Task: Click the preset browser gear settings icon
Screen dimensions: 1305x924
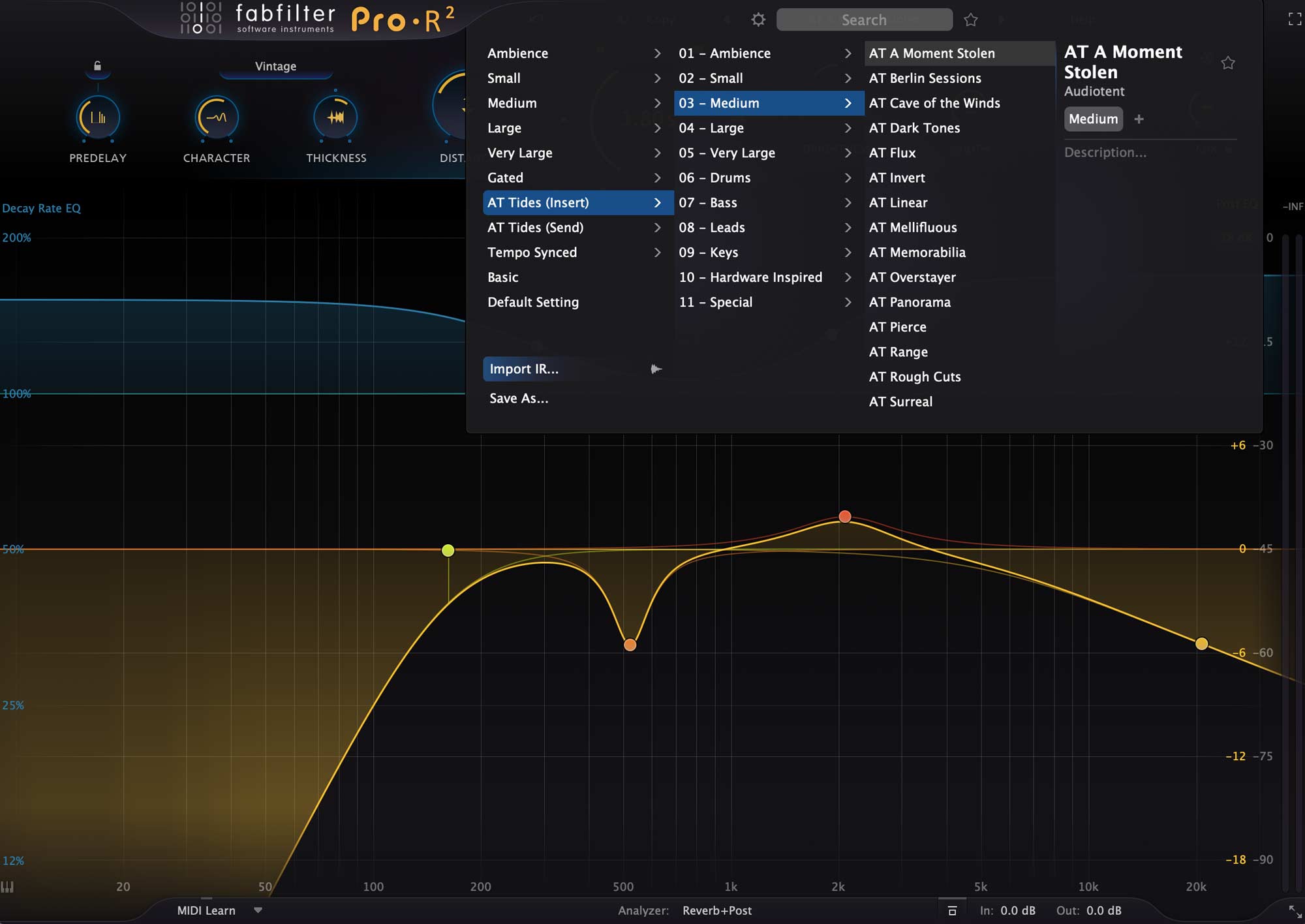Action: point(758,20)
